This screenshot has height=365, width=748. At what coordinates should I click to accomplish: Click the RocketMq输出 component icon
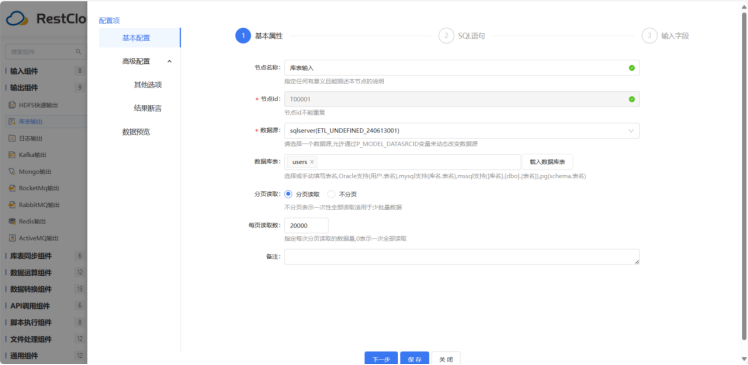tap(12, 188)
